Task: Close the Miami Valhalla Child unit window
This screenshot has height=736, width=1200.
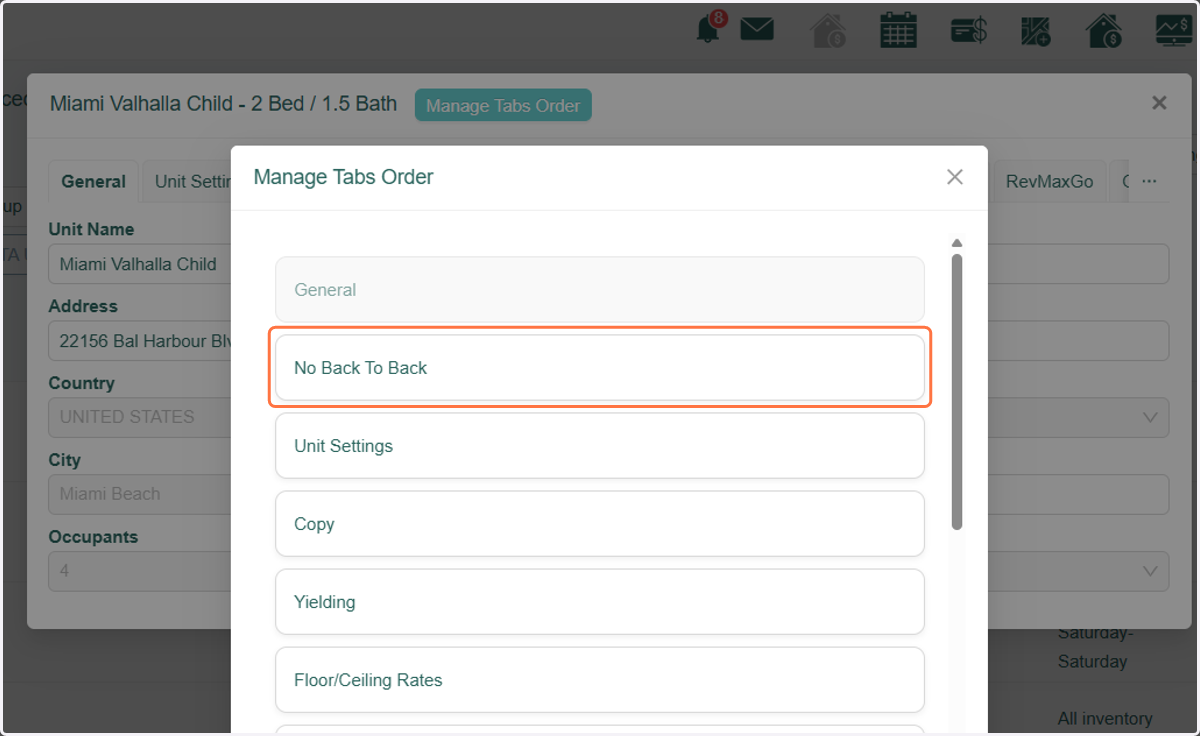Action: pos(1159,102)
